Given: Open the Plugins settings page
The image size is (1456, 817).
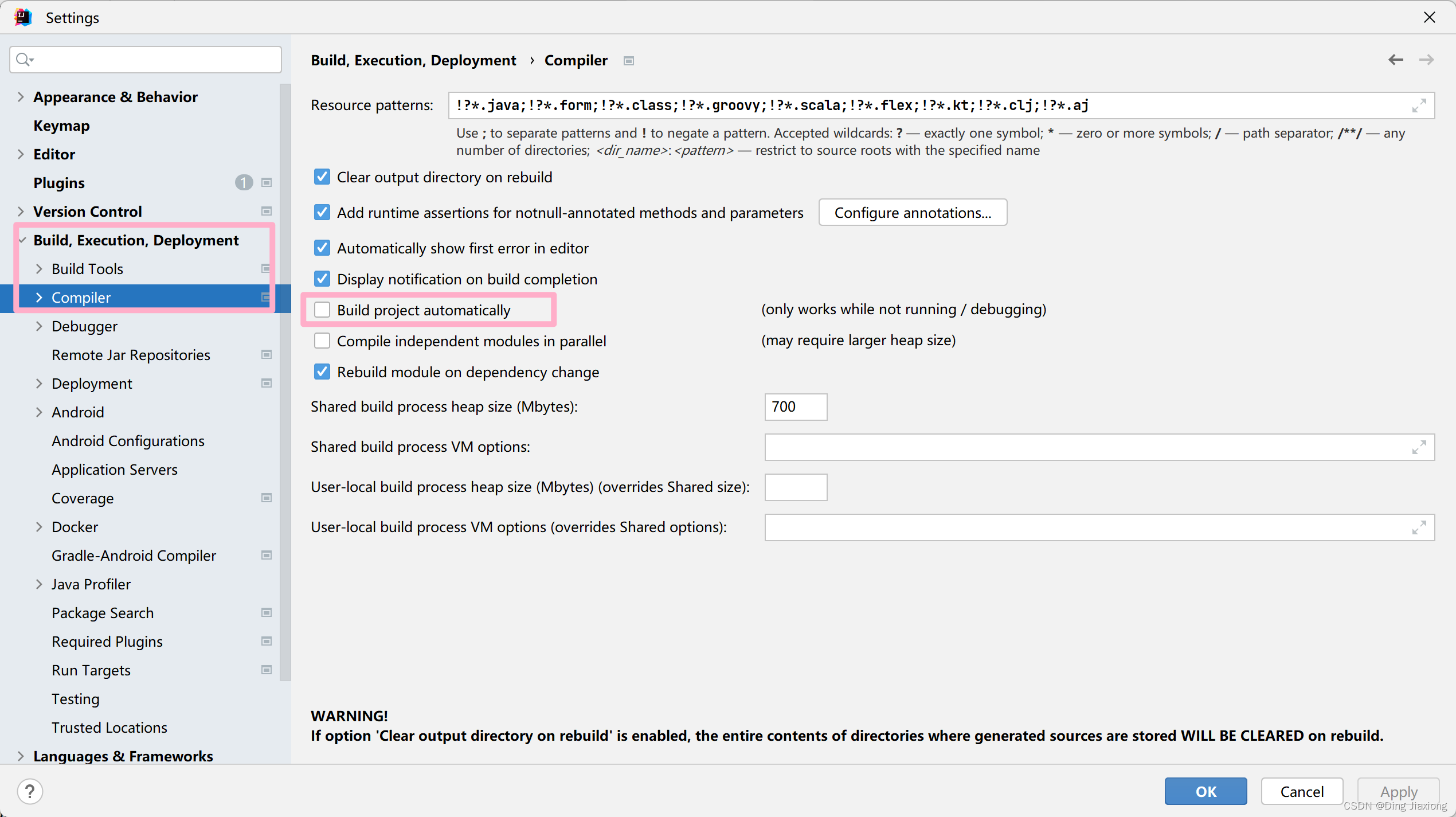Looking at the screenshot, I should click(x=59, y=183).
